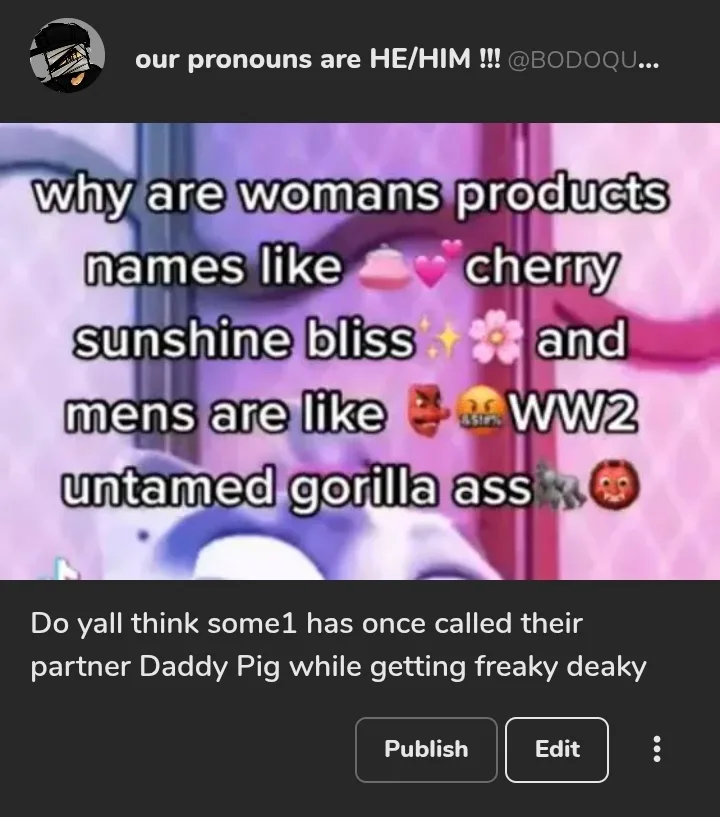The image size is (720, 817).
Task: Click the caption text about Daddy Pig
Action: (x=339, y=645)
